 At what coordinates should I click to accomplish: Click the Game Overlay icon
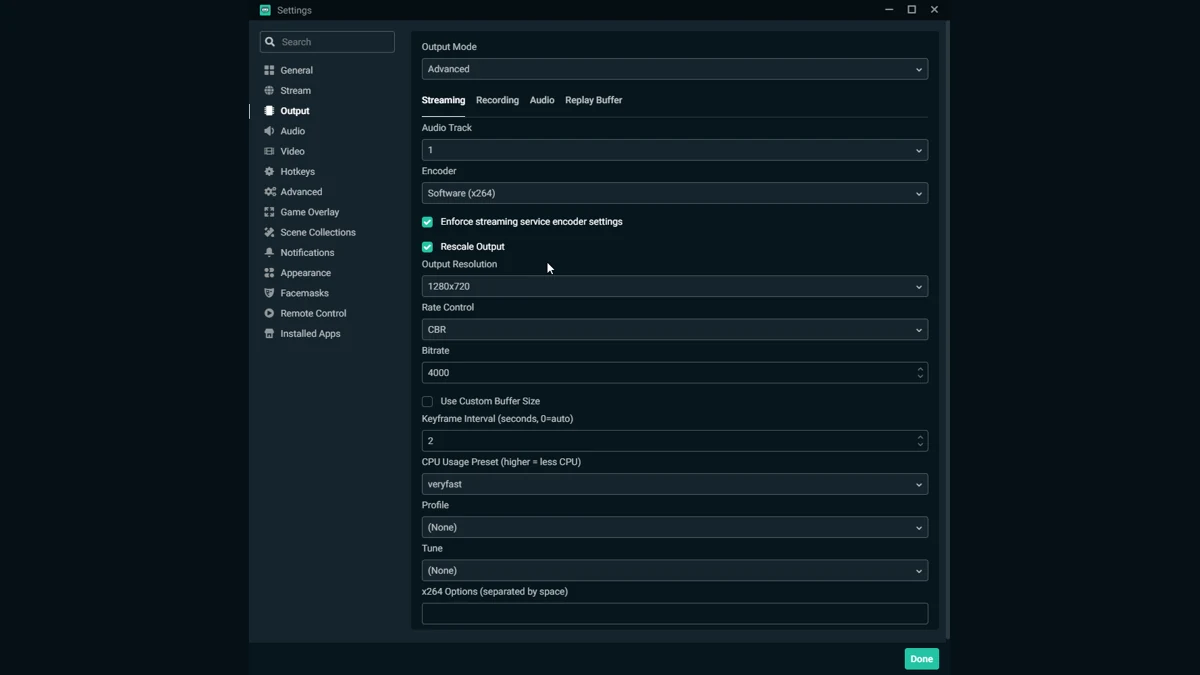point(269,212)
